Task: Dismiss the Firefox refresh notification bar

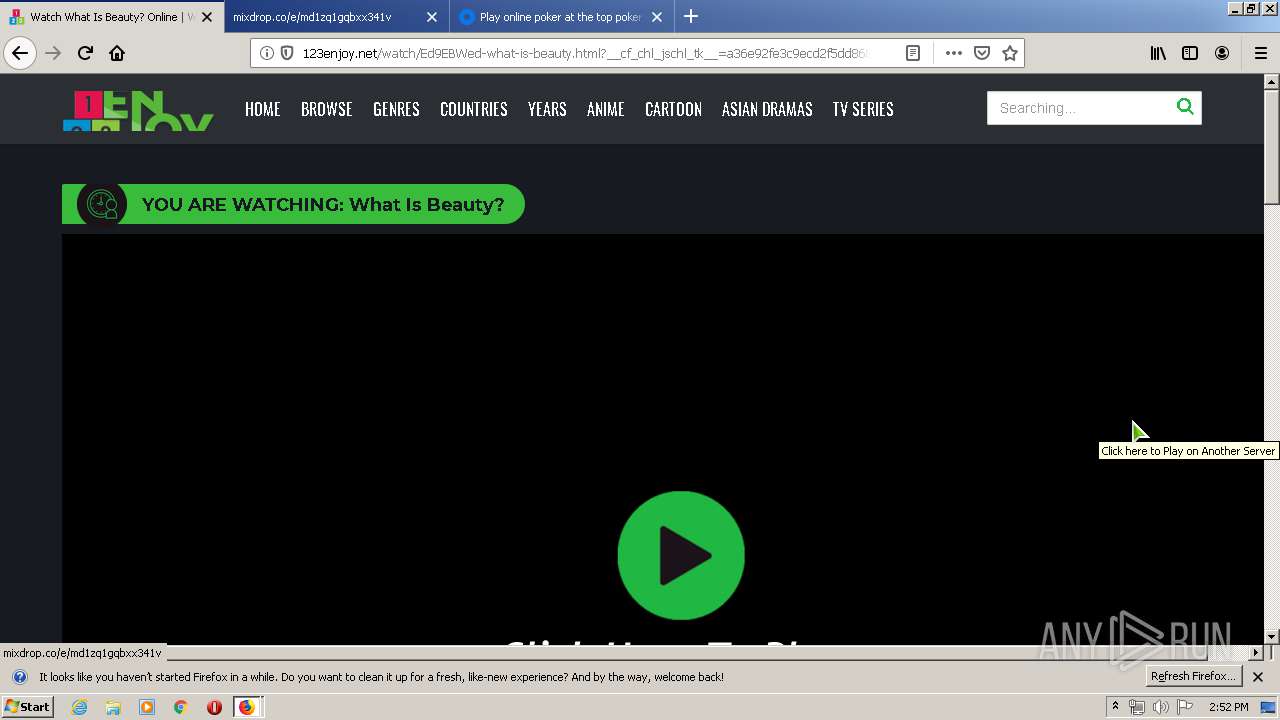Action: [1258, 677]
